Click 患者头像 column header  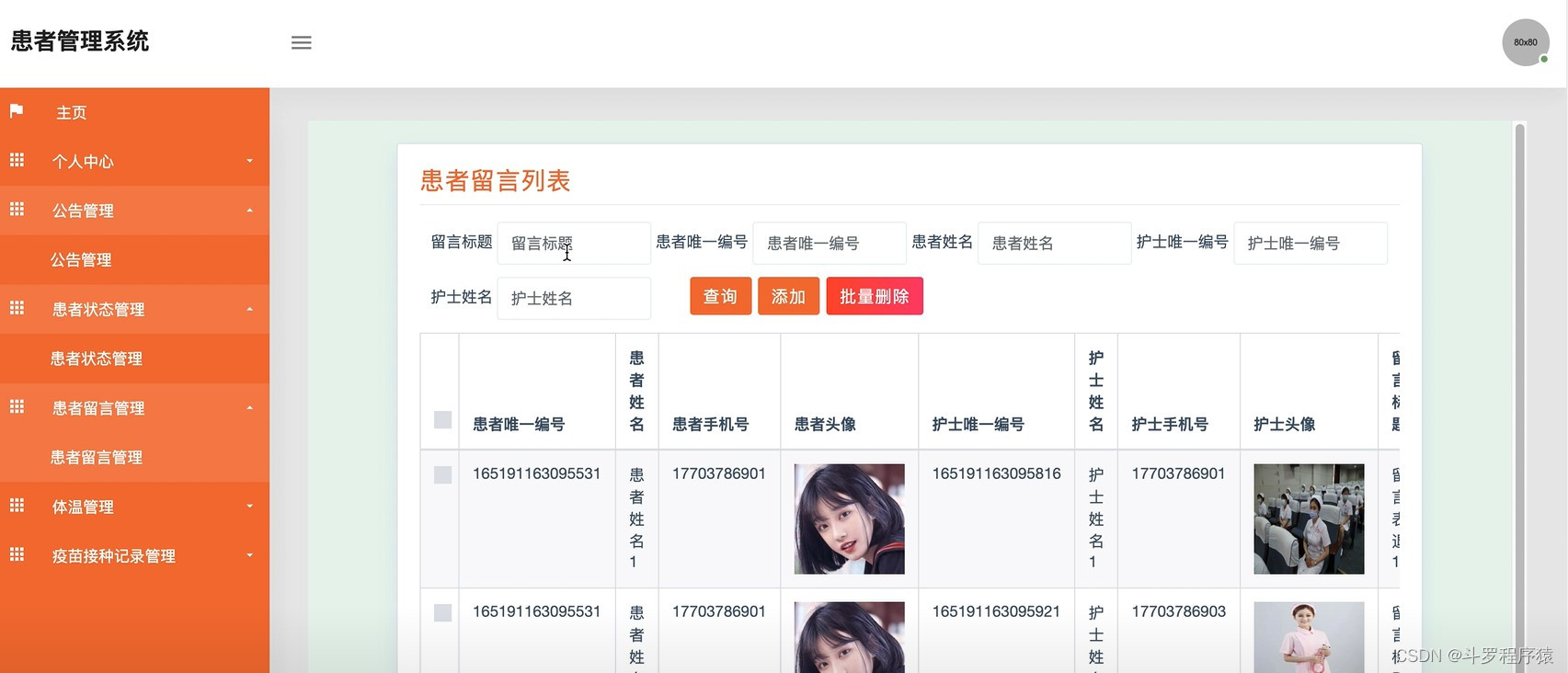pos(825,424)
